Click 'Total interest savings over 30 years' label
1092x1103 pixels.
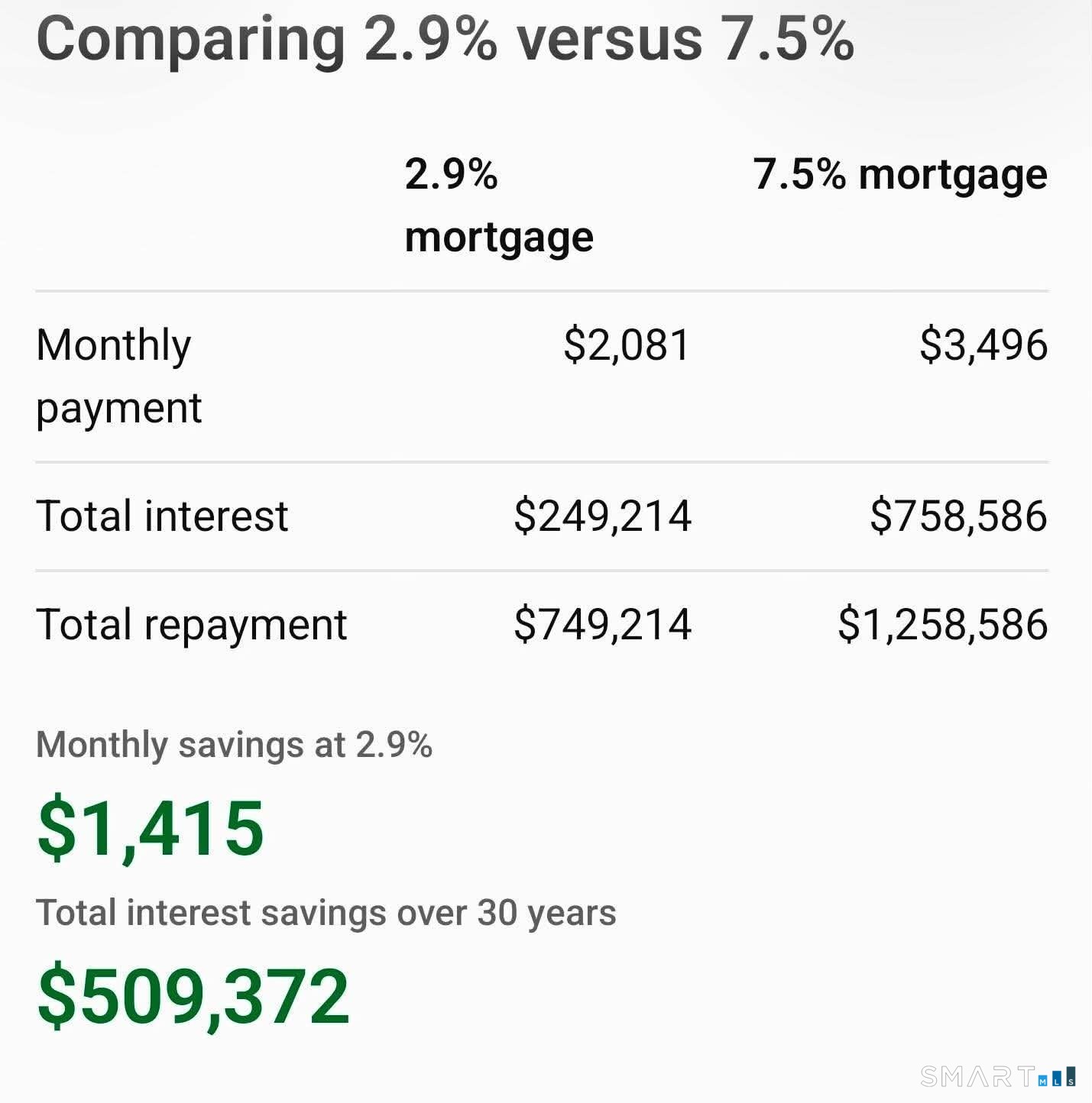pos(326,913)
